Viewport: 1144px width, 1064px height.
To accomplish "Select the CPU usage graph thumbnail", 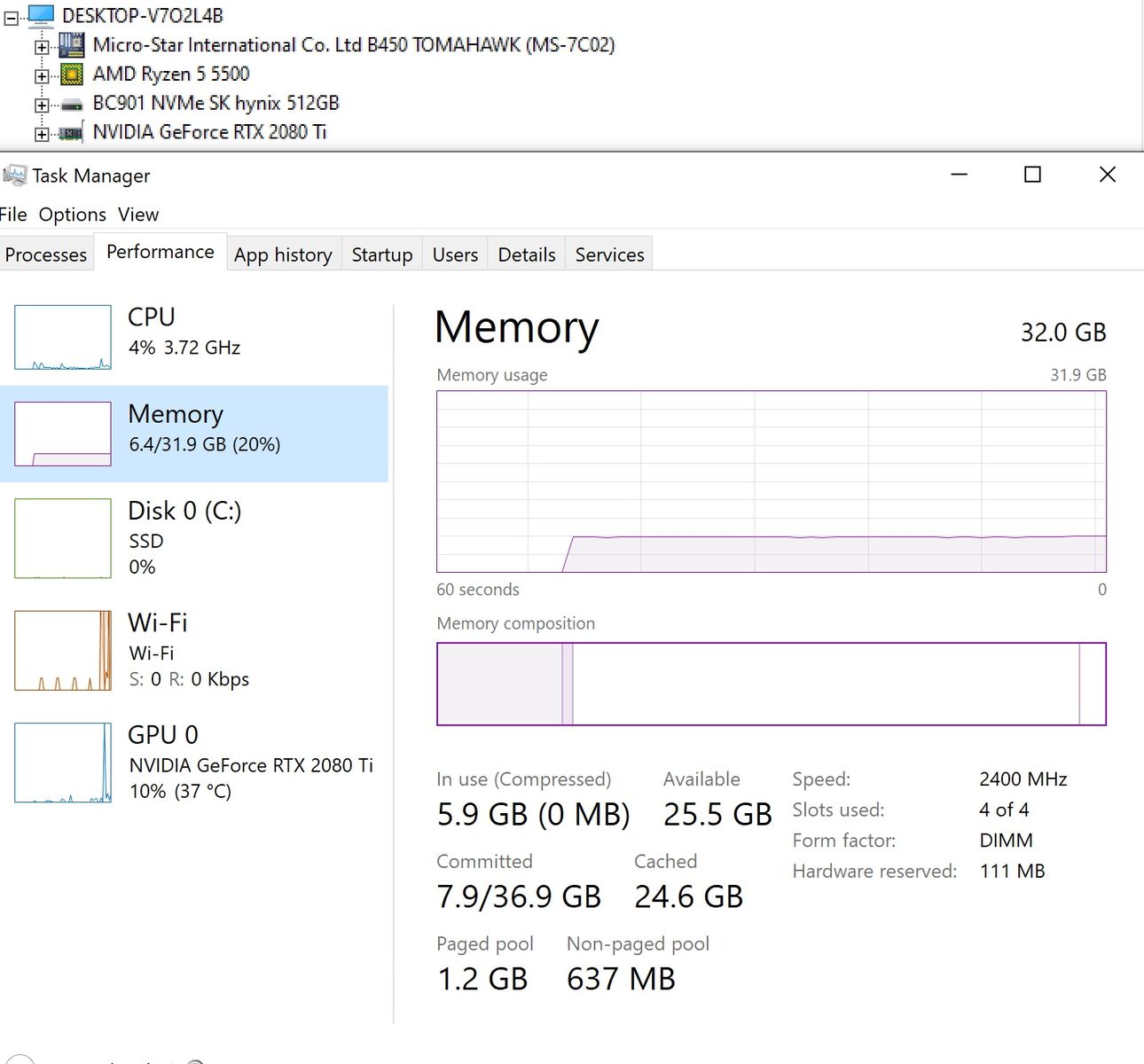I will pos(63,337).
